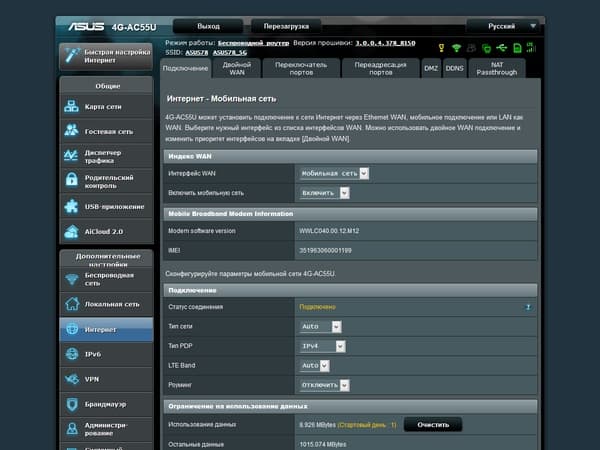The height and width of the screenshot is (450, 600).
Task: Open Карта сети (network map) icon
Action: coord(72,107)
